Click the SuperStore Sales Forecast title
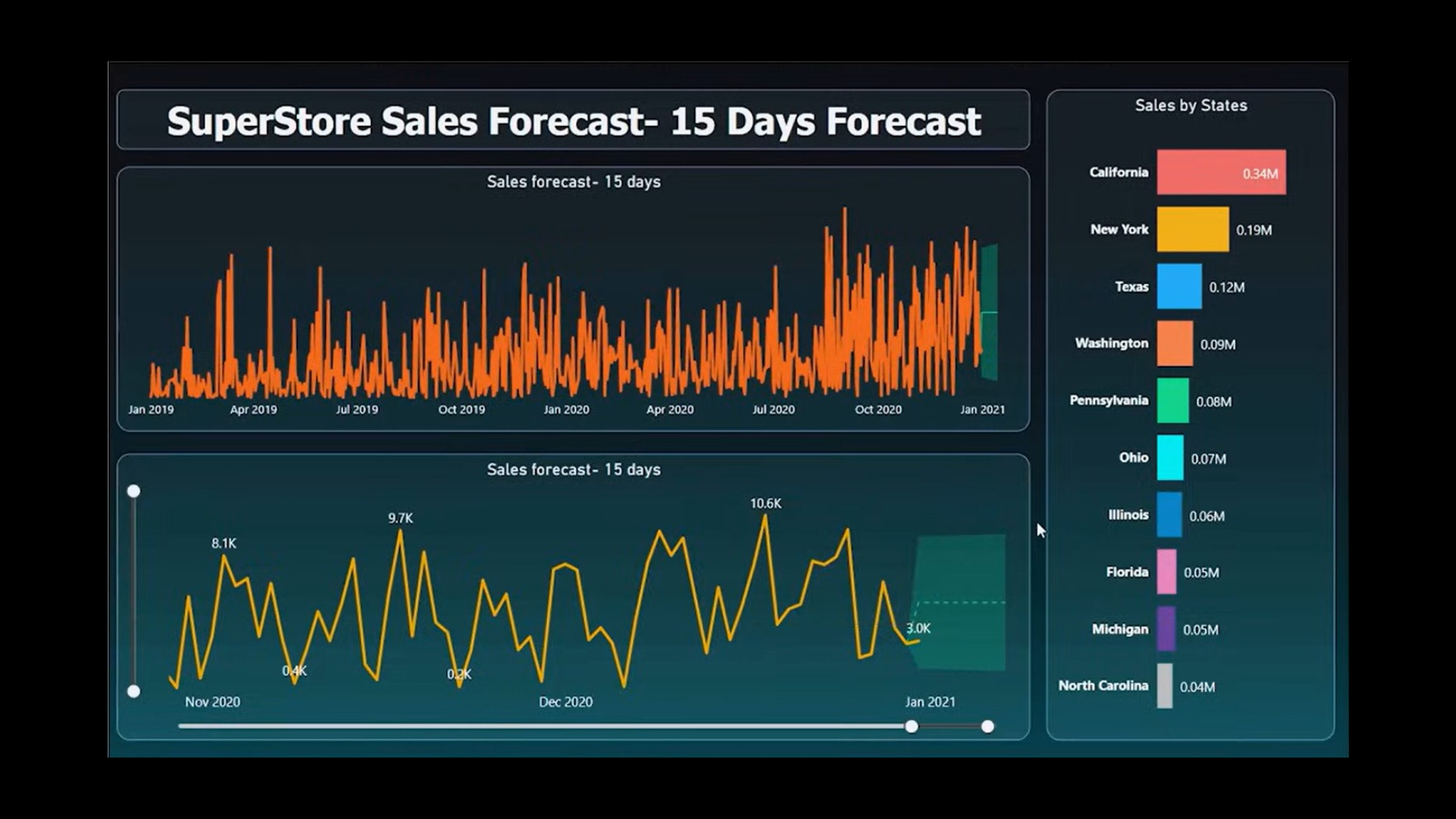Image resolution: width=1456 pixels, height=819 pixels. 574,121
